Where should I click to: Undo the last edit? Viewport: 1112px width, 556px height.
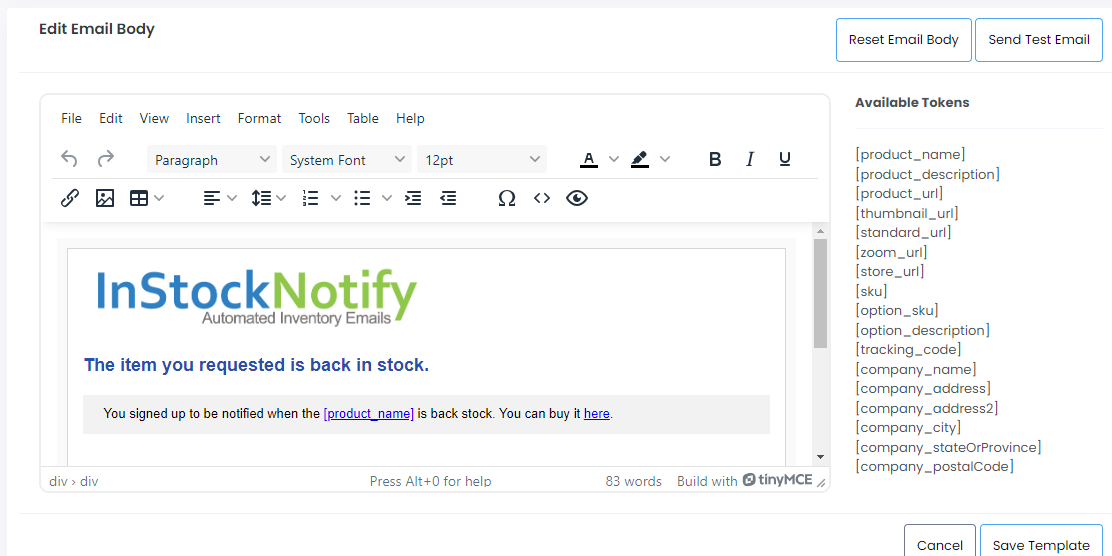click(x=69, y=159)
